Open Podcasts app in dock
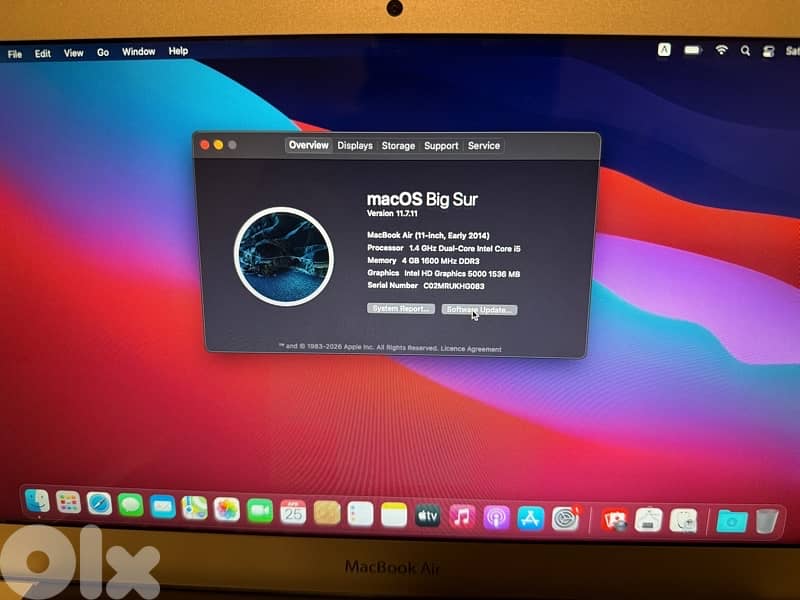This screenshot has width=800, height=600. coord(496,518)
